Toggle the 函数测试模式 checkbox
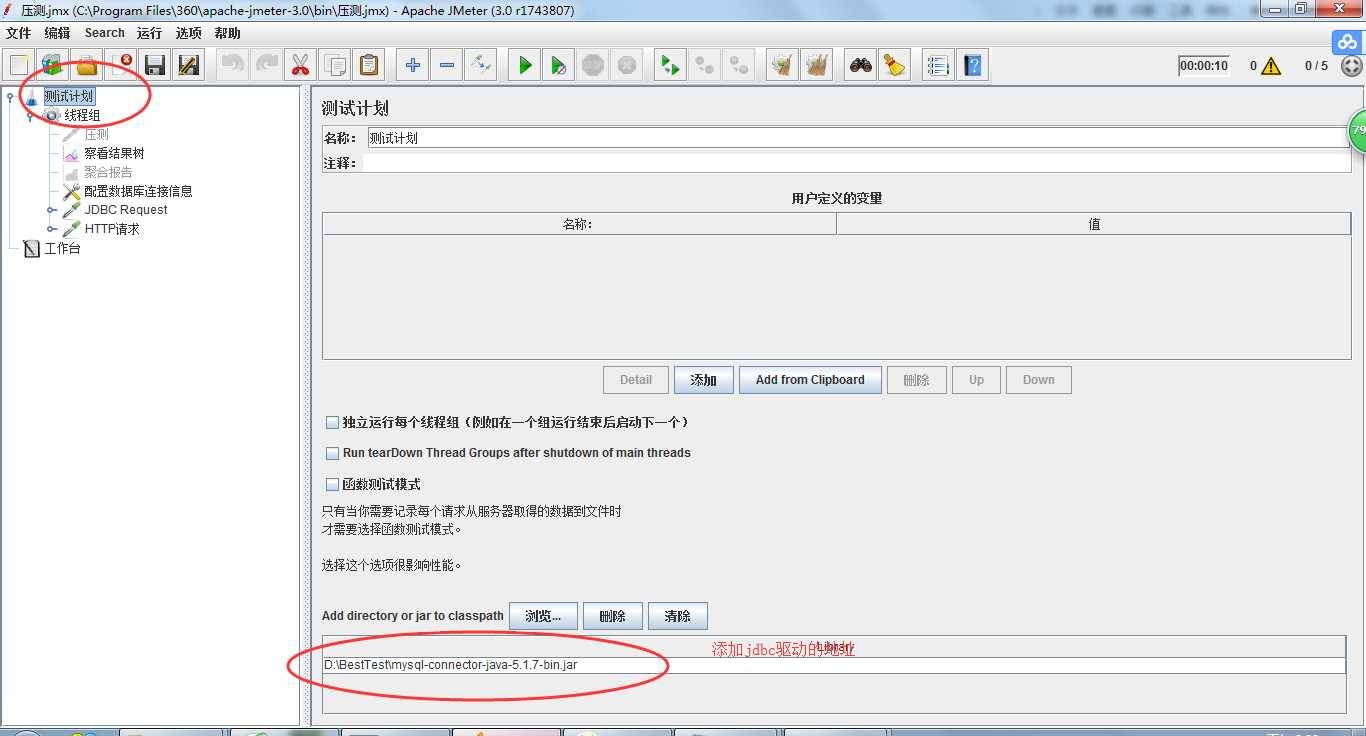 [x=333, y=484]
